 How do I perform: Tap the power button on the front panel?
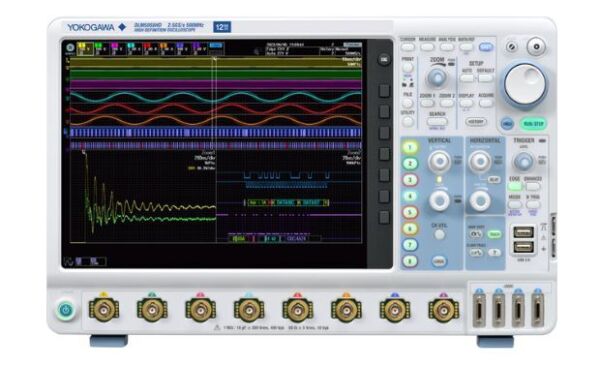click(x=66, y=309)
